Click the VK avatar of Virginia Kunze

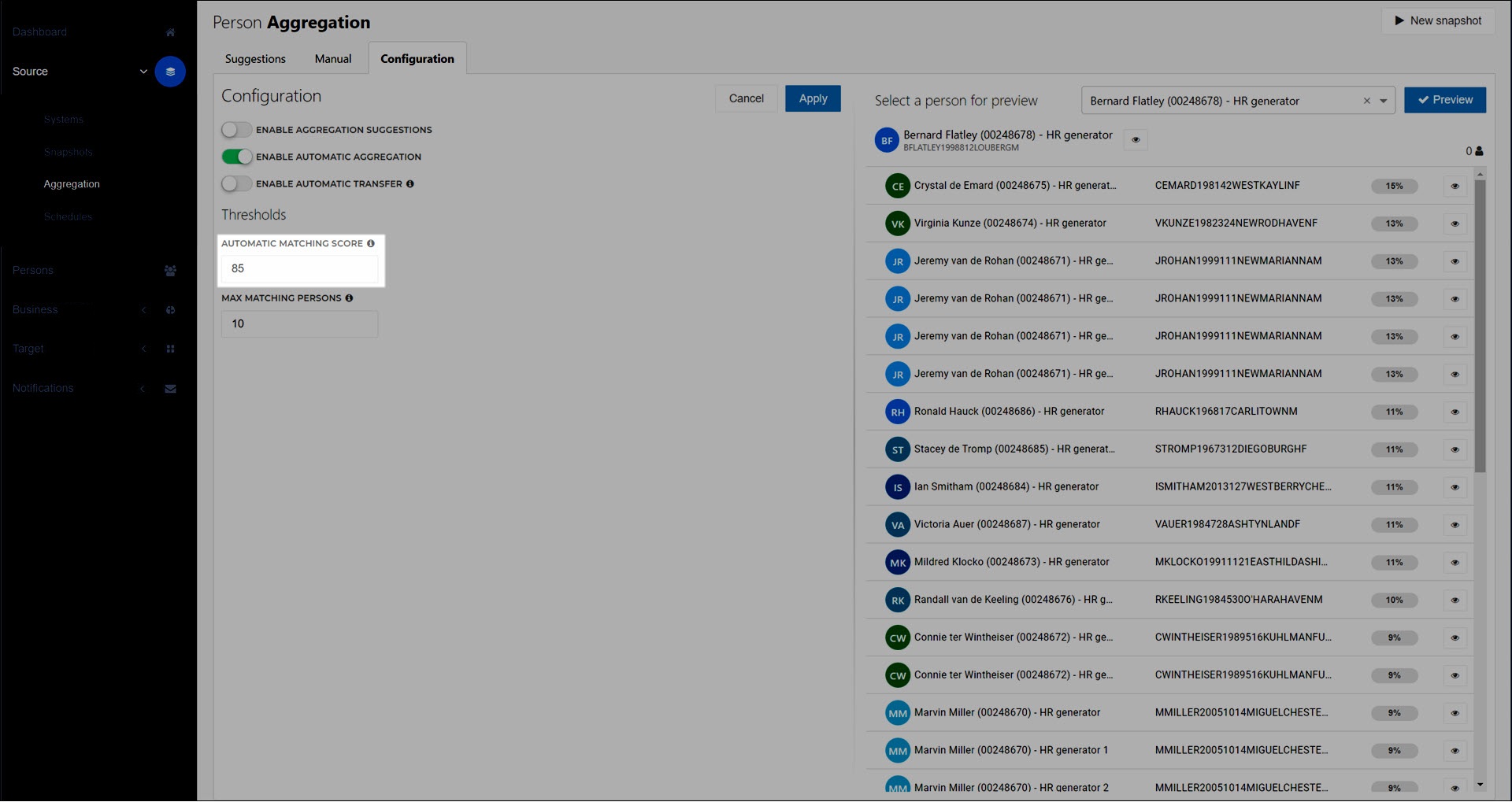898,224
